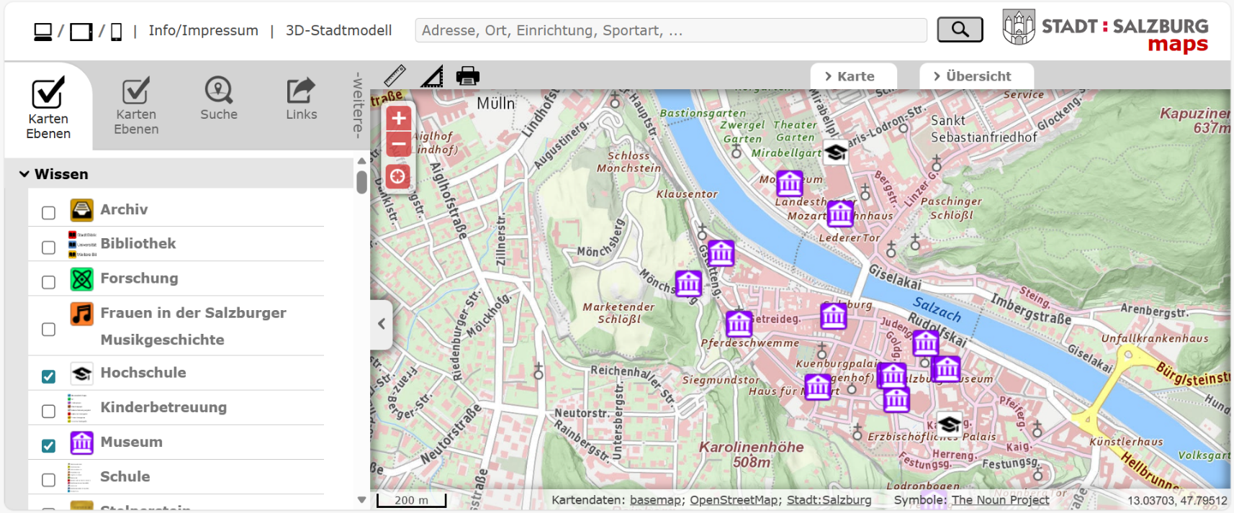Click the Schule layer label
The height and width of the screenshot is (513, 1234).
pos(125,477)
